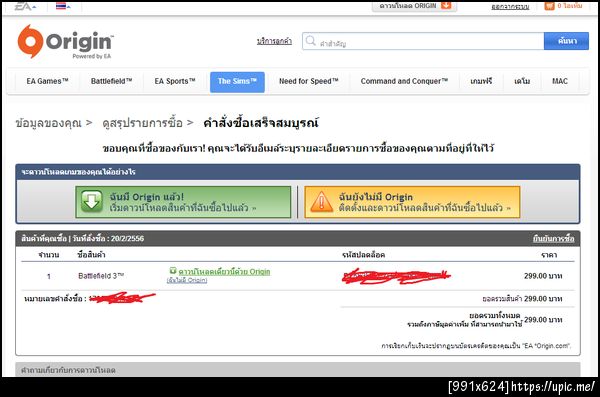Click the customer service link
The width and height of the screenshot is (600, 397).
click(274, 41)
